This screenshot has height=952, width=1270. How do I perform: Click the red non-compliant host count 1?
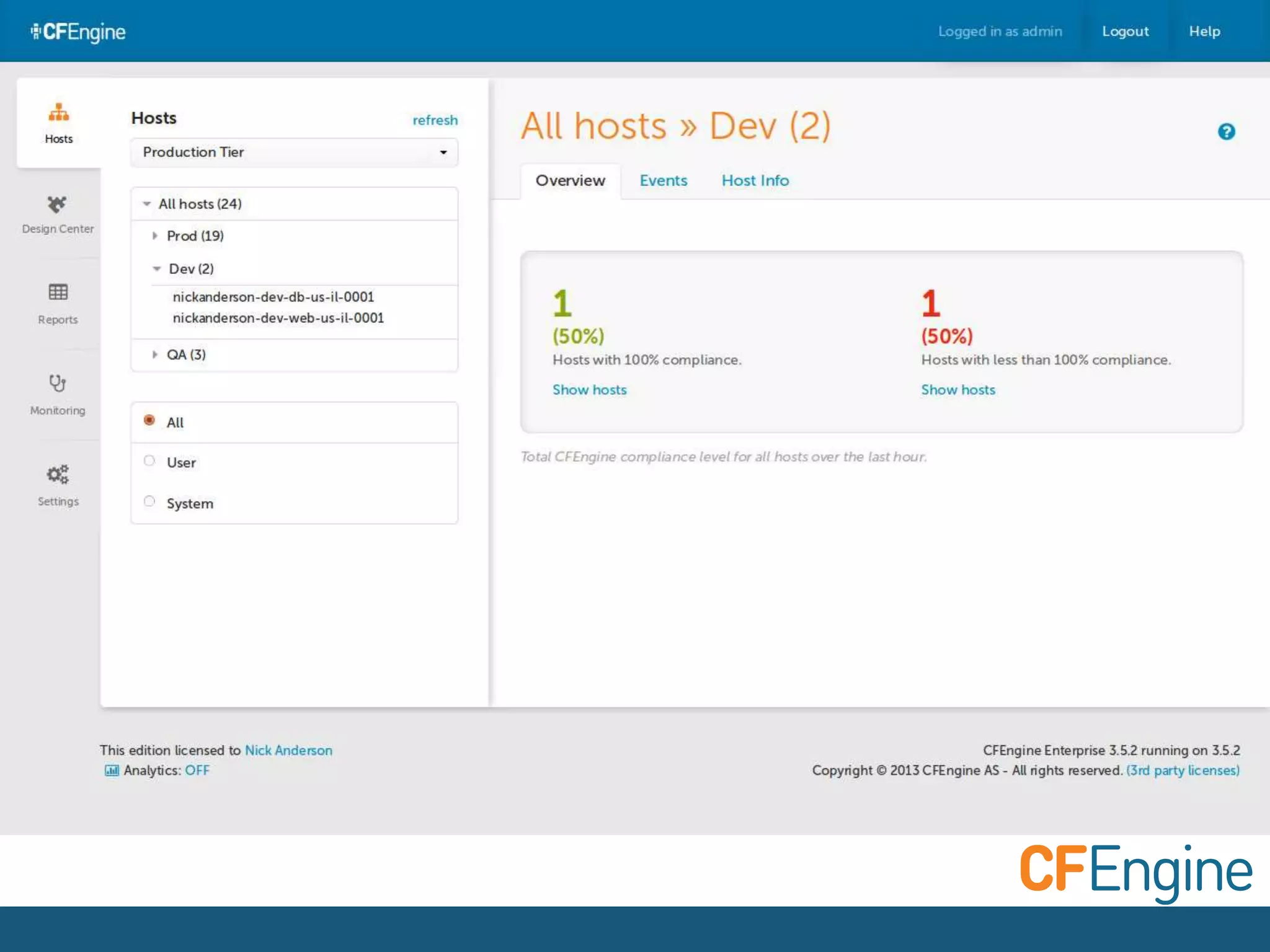pyautogui.click(x=930, y=303)
